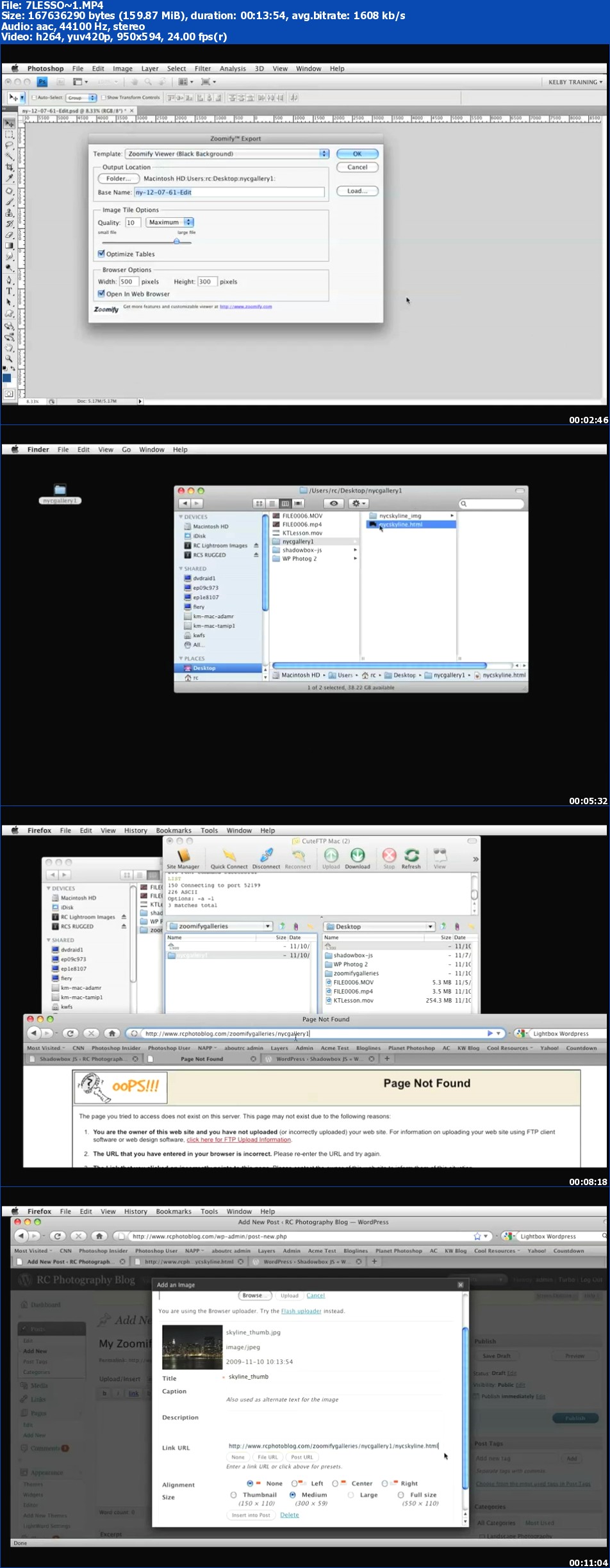Click the Upload icon in CuteFTP
The height and width of the screenshot is (1568, 610).
point(331,859)
